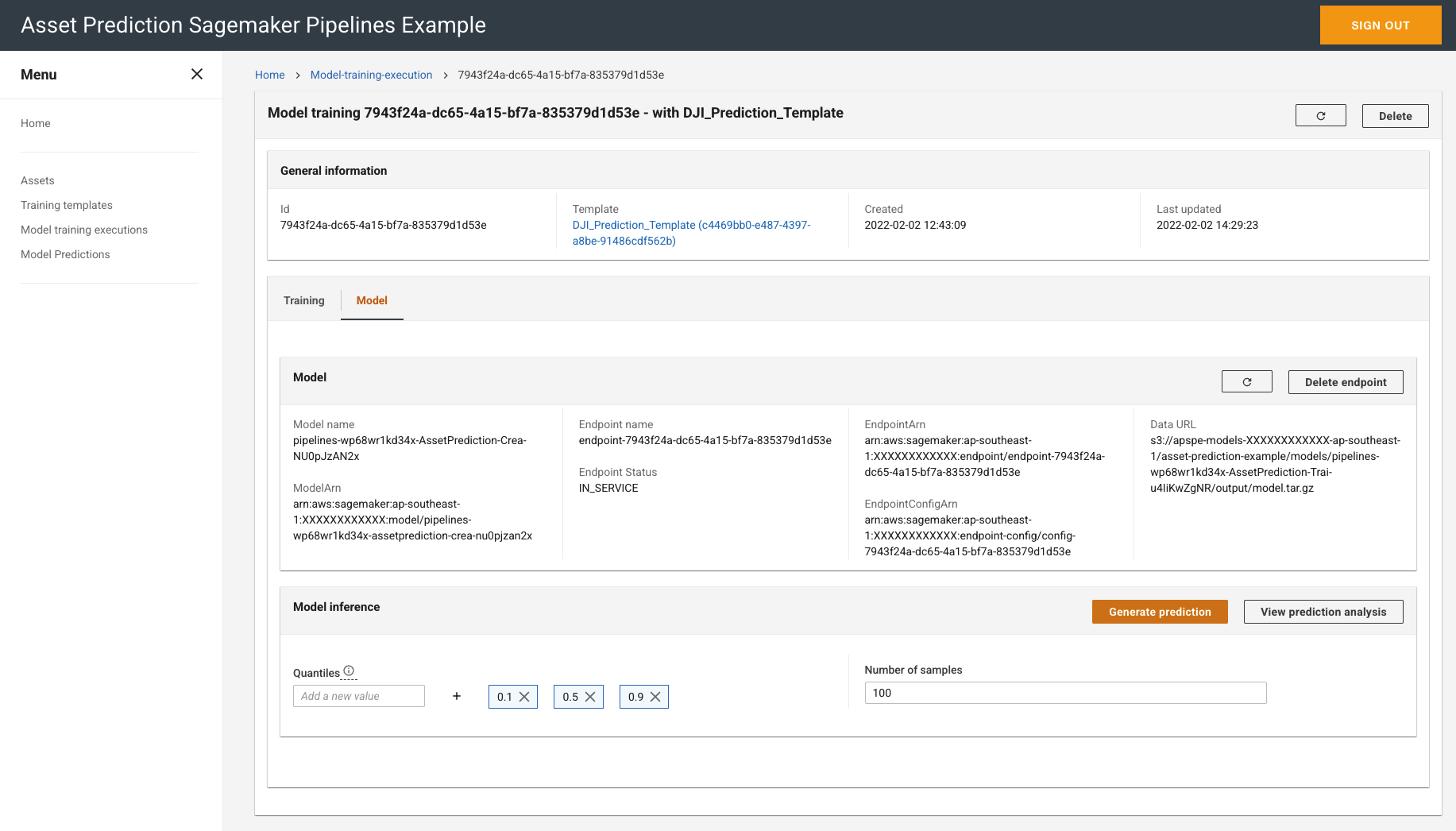Remove the 0.5 quantile tag
The height and width of the screenshot is (831, 1456).
[x=590, y=697]
